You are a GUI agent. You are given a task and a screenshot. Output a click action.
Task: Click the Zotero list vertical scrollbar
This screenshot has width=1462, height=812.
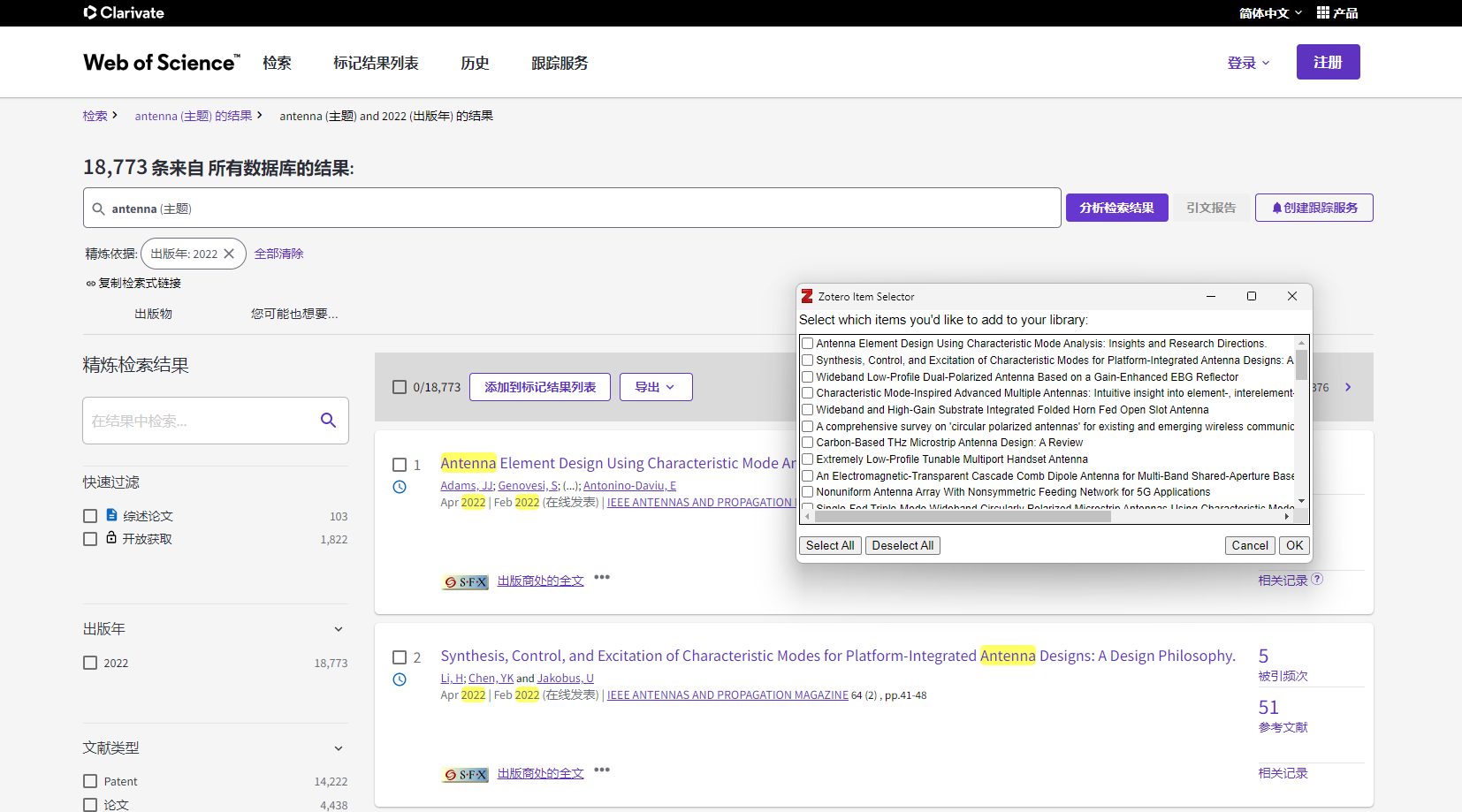pos(1301,364)
